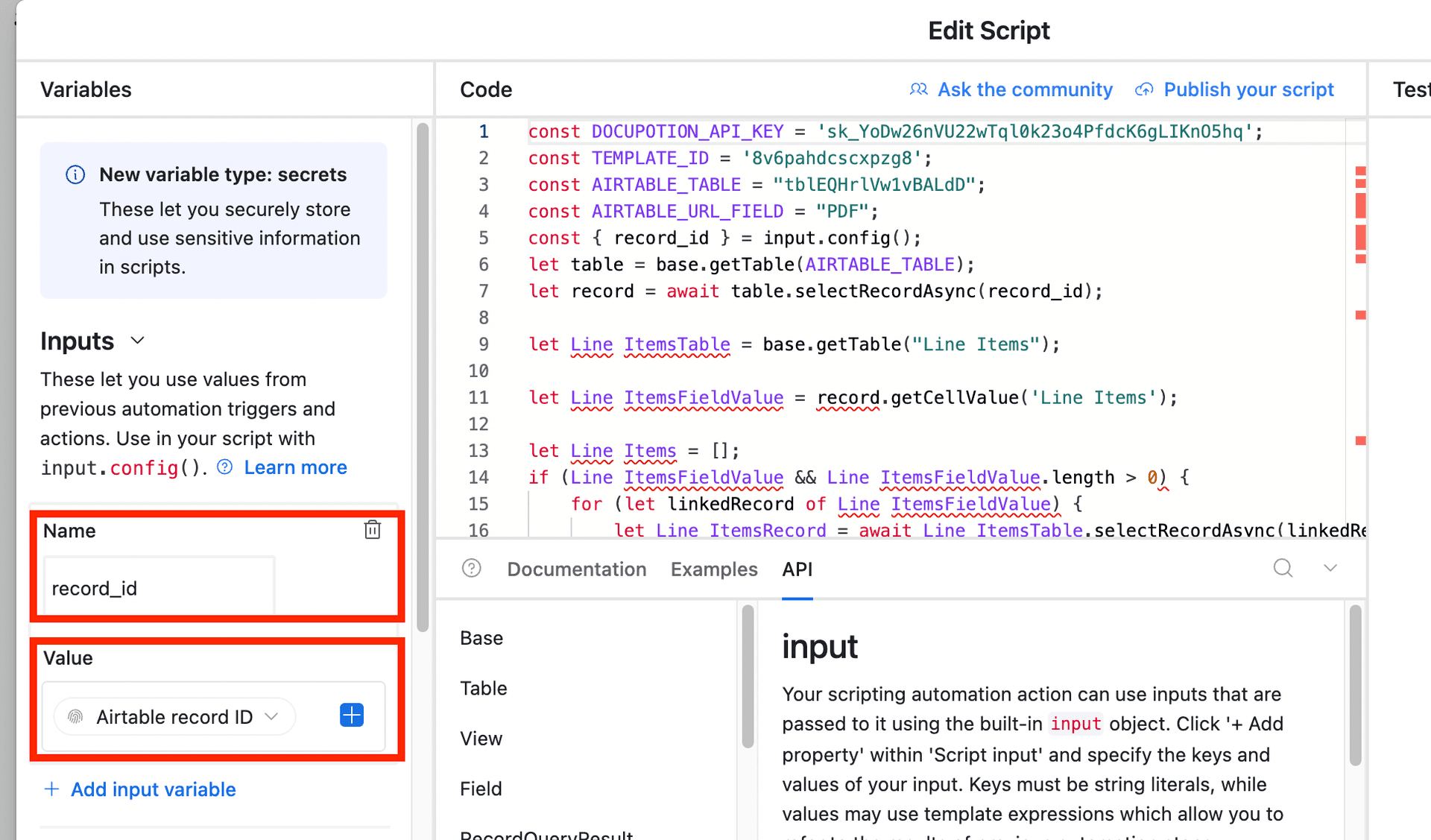This screenshot has height=840, width=1431.
Task: Collapse the Inputs section
Action: pyautogui.click(x=137, y=341)
